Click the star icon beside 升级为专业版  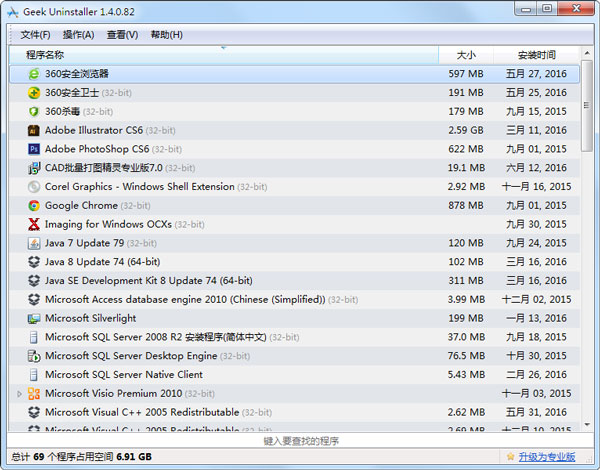(x=510, y=456)
